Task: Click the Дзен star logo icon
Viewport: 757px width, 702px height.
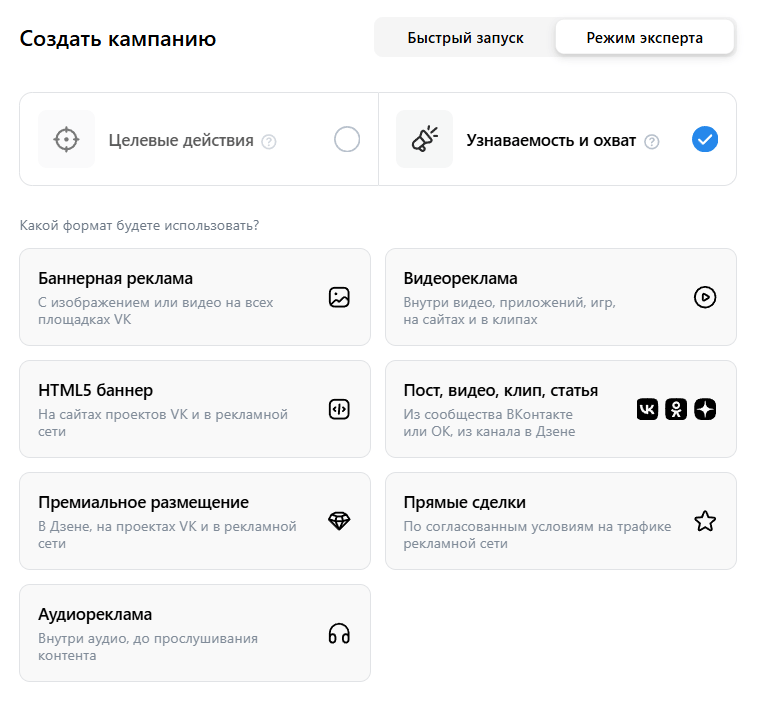Action: (x=705, y=409)
